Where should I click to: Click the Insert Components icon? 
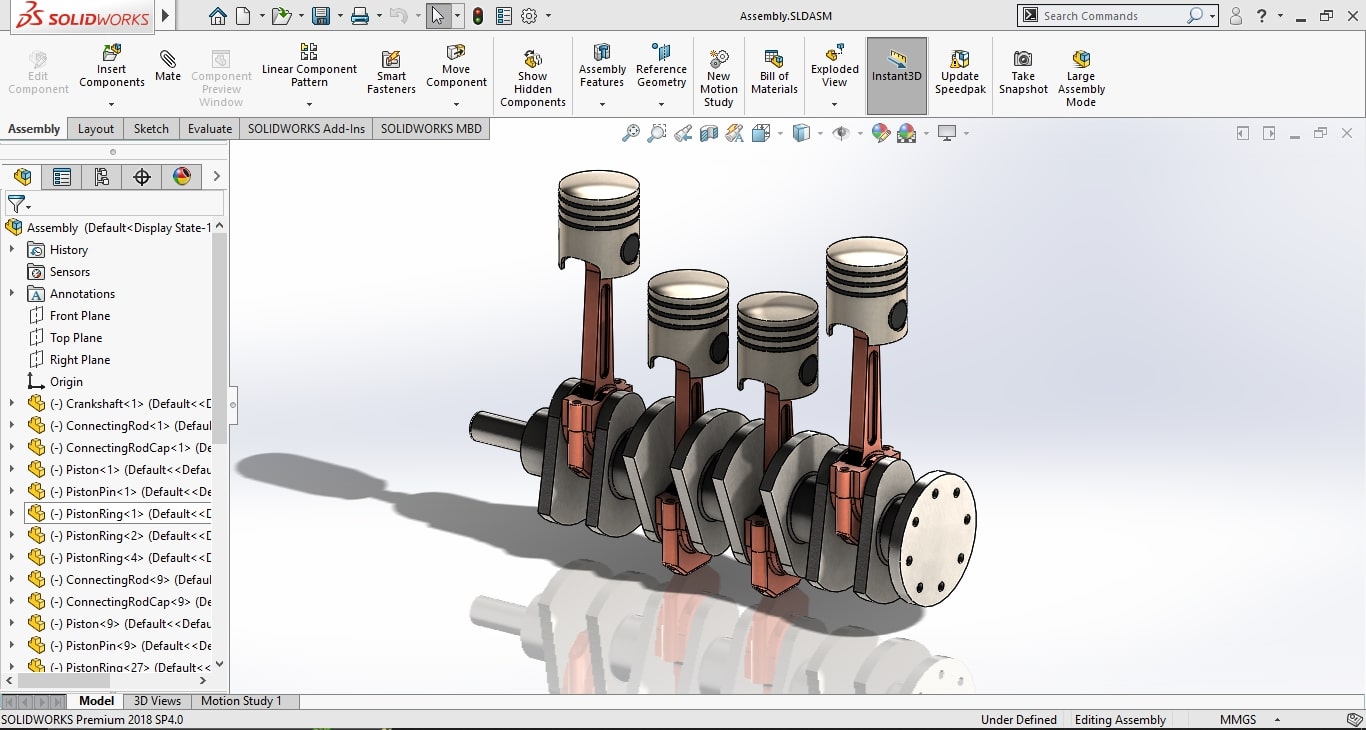111,54
